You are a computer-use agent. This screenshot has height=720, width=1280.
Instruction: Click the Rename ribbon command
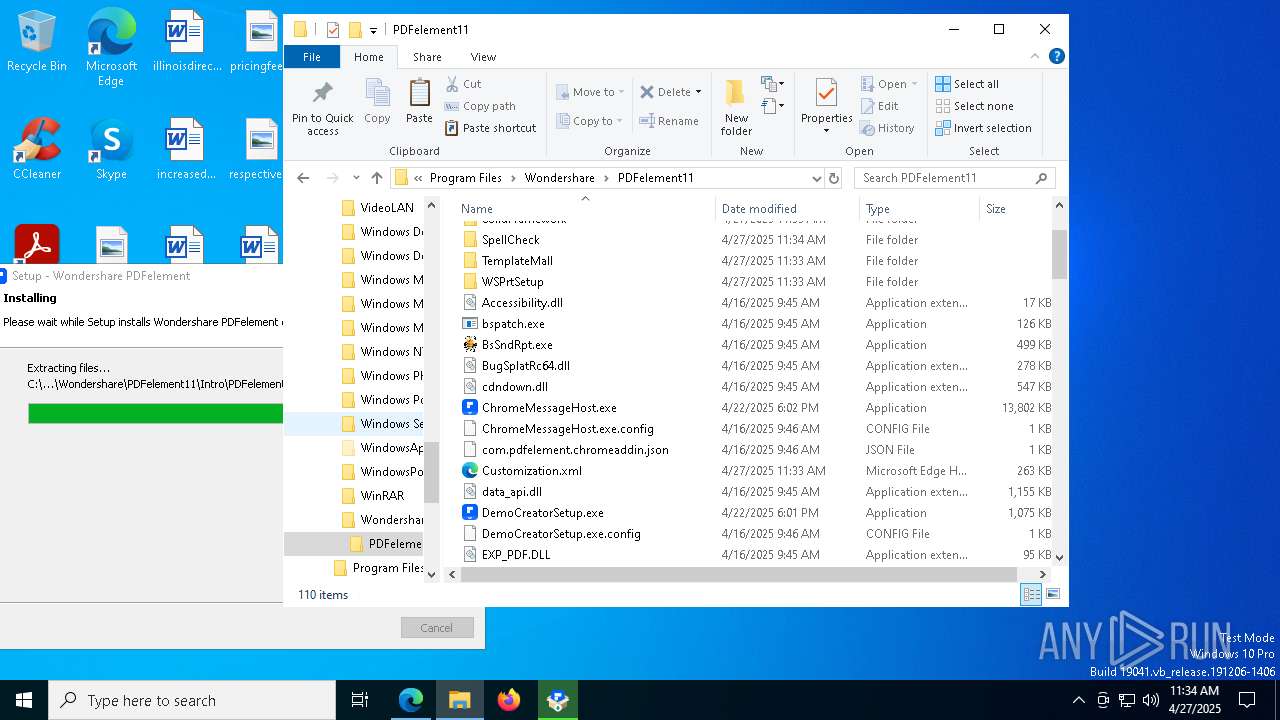click(x=669, y=121)
